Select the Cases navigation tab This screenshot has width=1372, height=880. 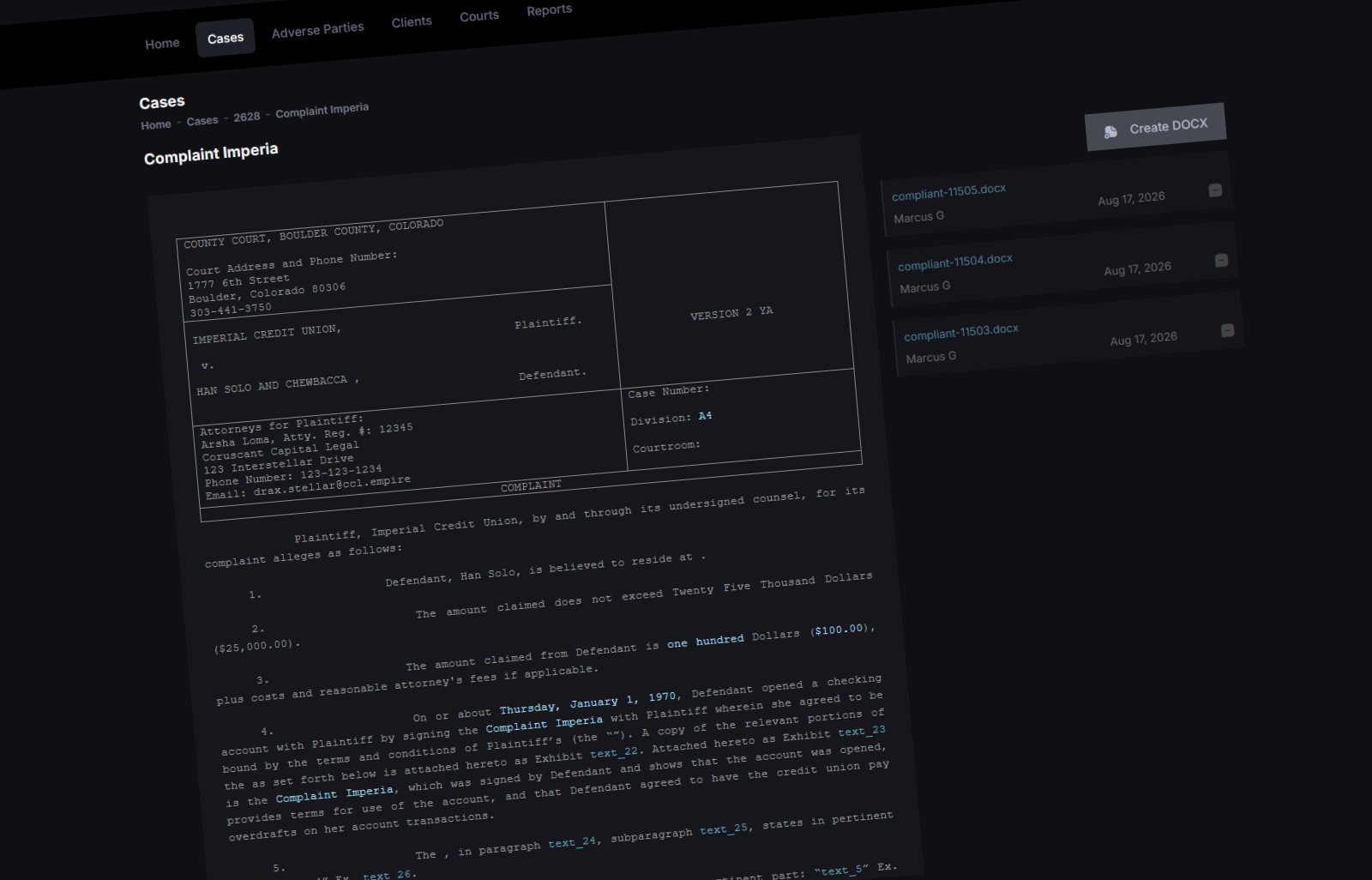(226, 38)
